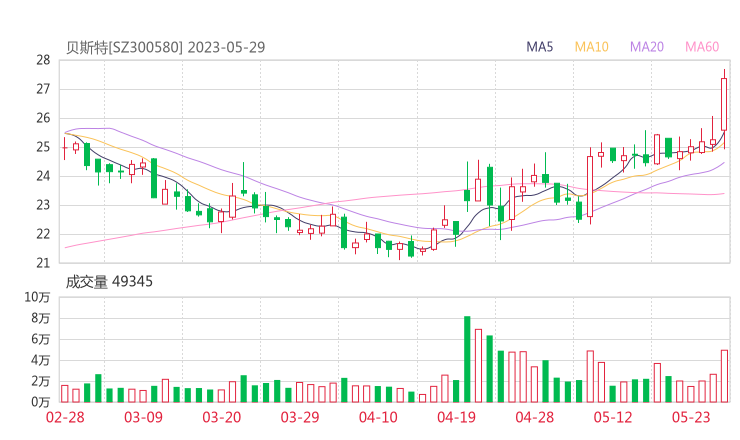Click the price axis label 25
Image resolution: width=740 pixels, height=440 pixels.
pos(43,147)
